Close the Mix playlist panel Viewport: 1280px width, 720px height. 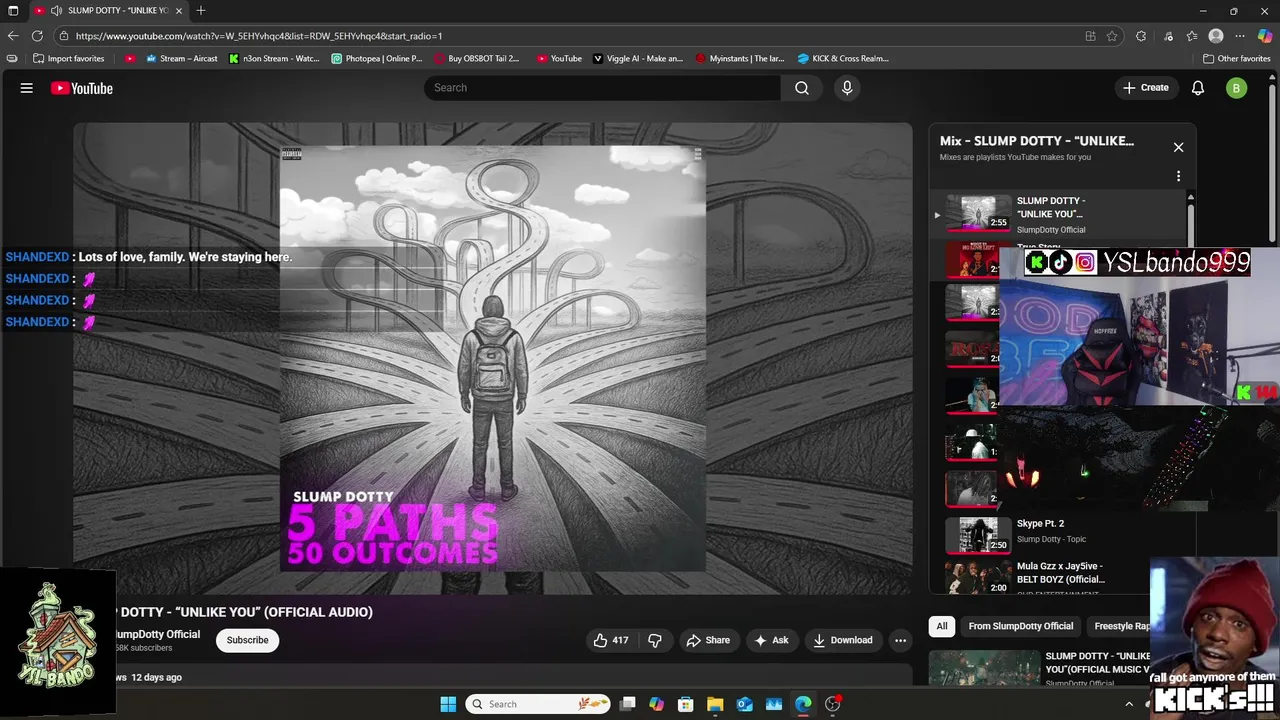click(1178, 147)
